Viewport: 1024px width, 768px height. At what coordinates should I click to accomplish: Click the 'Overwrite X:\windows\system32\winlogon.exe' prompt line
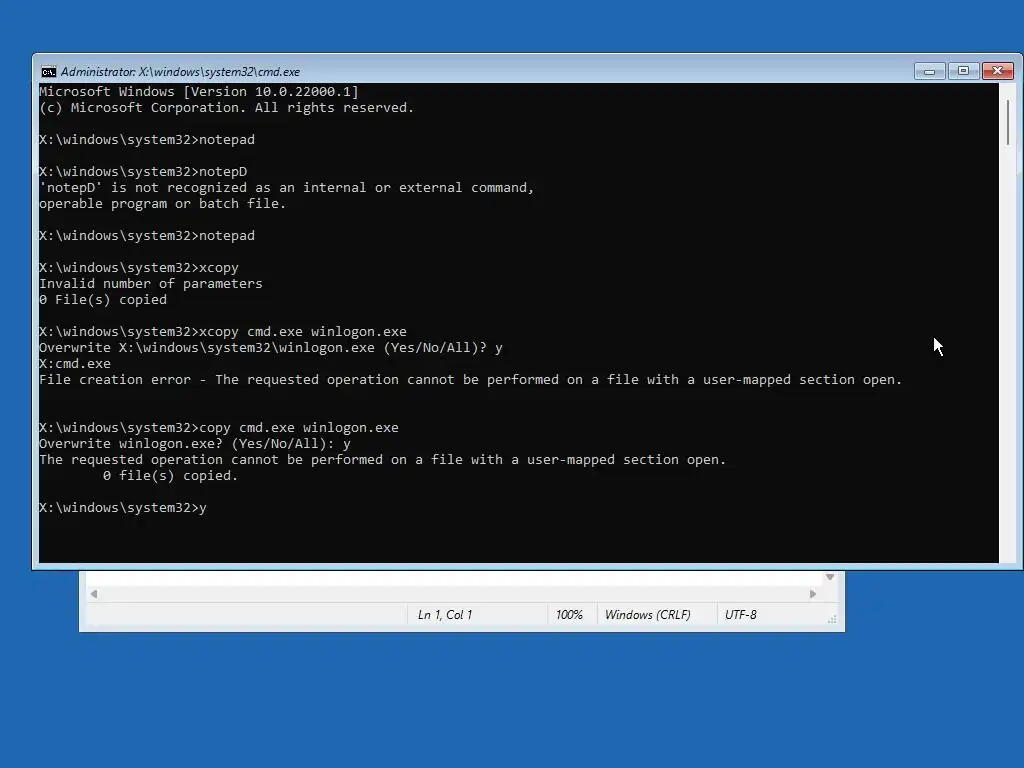271,347
